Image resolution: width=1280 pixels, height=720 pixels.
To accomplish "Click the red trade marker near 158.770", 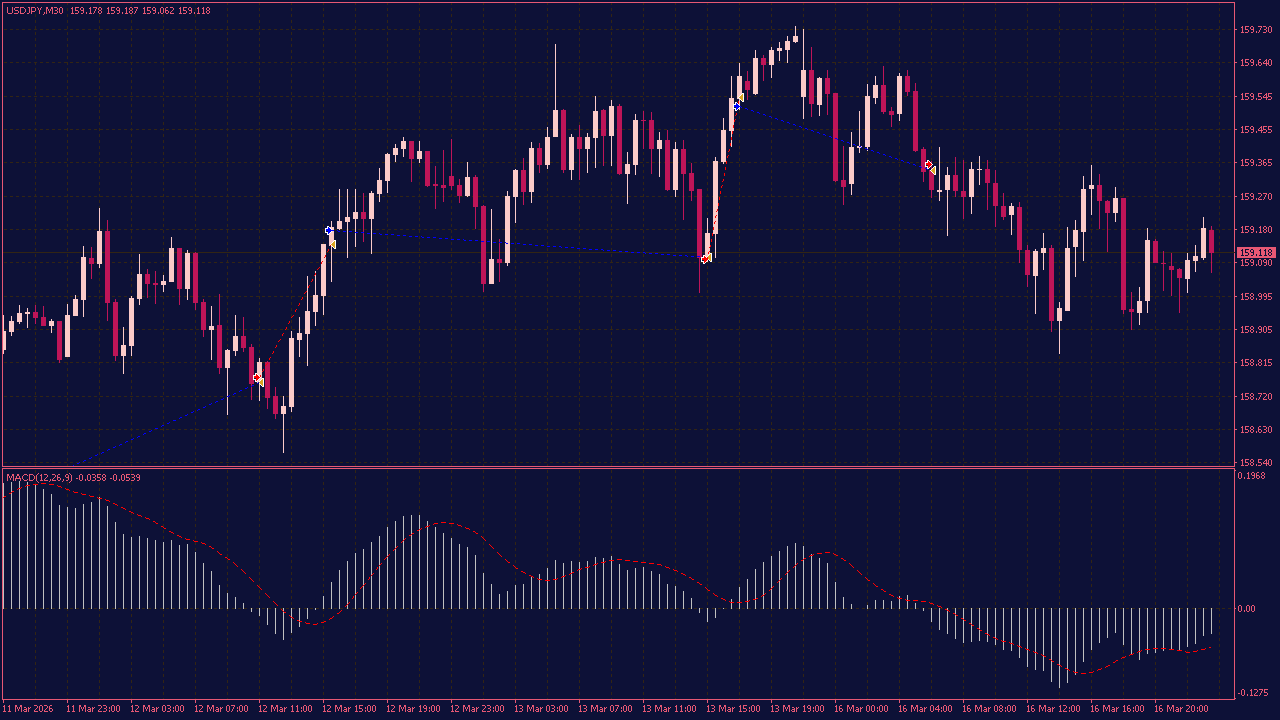I will (x=257, y=377).
